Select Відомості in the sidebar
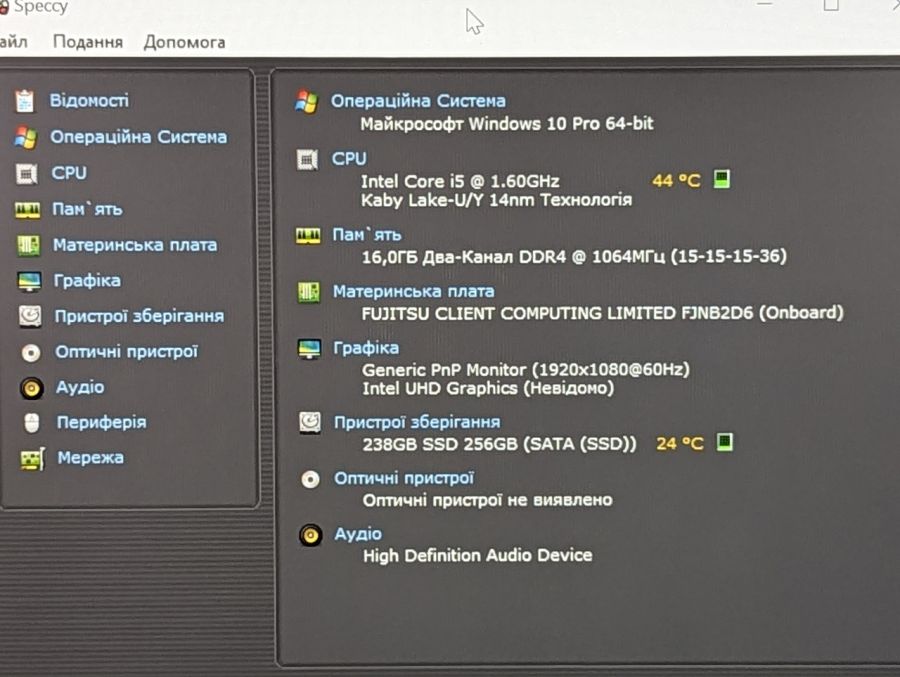This screenshot has height=677, width=900. 89,100
